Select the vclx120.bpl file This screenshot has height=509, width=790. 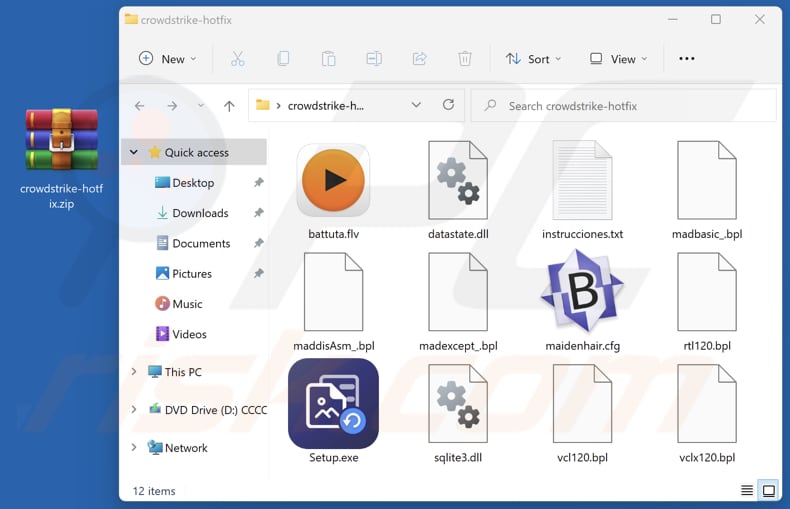coord(707,414)
